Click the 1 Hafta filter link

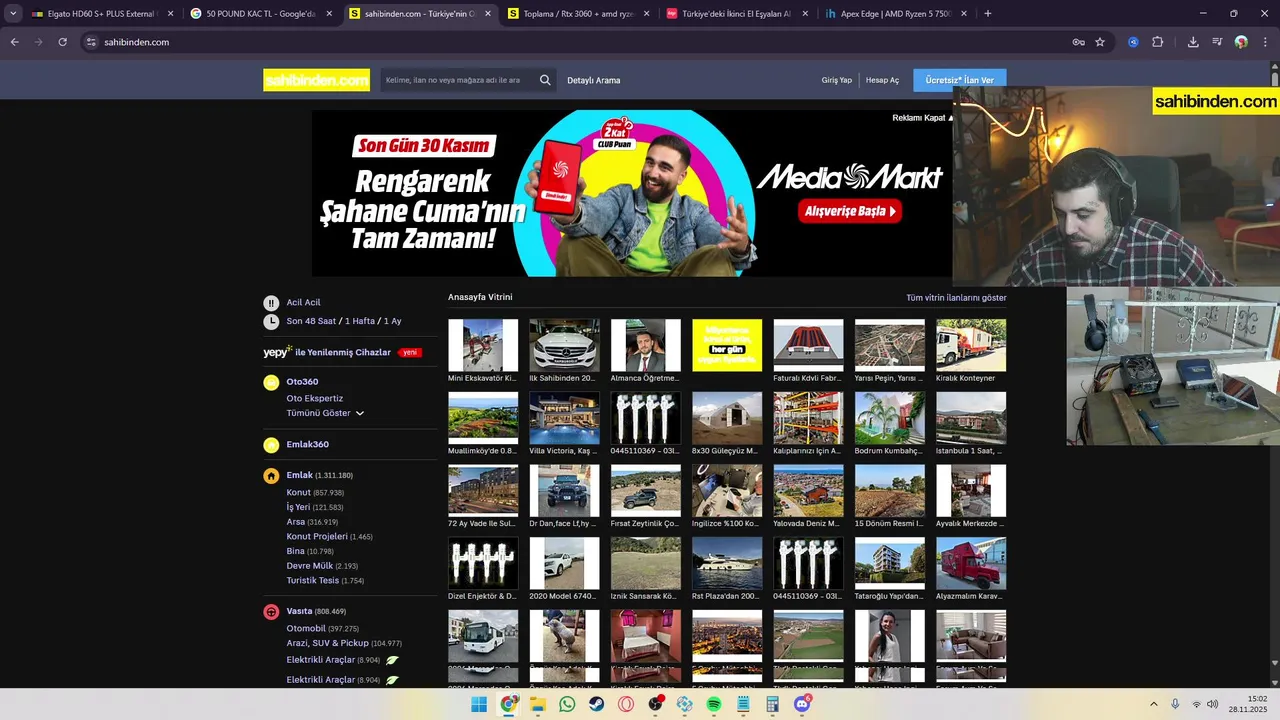[360, 321]
